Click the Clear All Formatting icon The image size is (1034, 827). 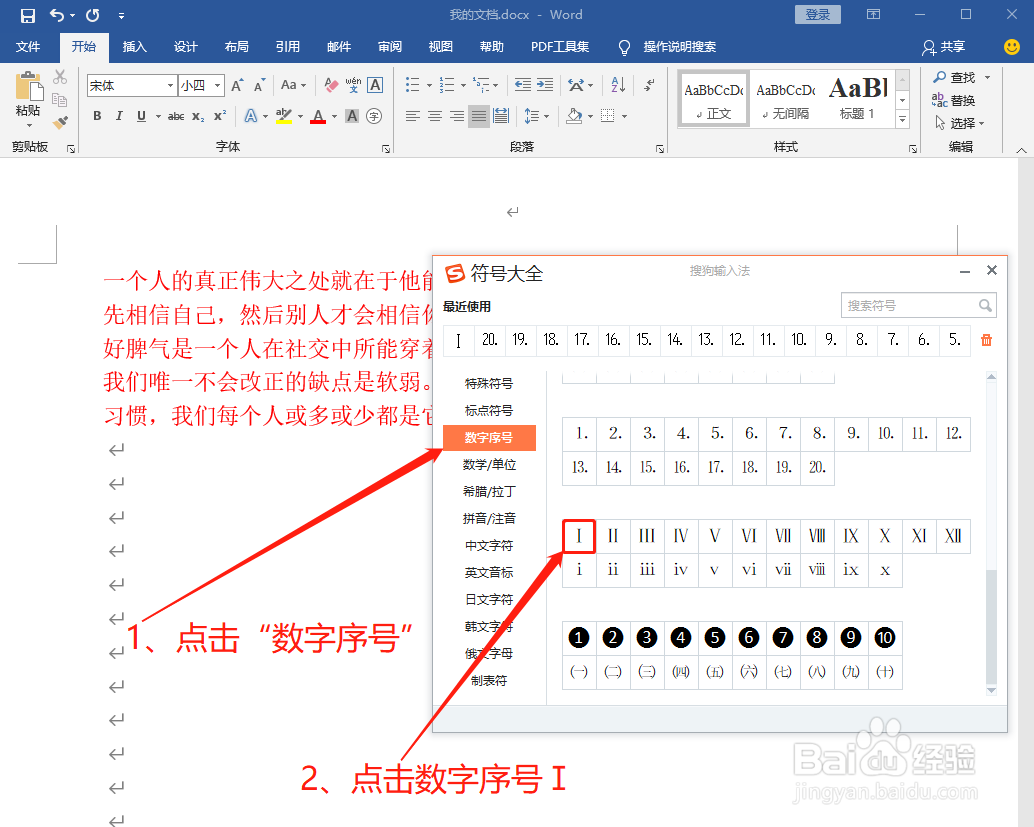pyautogui.click(x=330, y=85)
